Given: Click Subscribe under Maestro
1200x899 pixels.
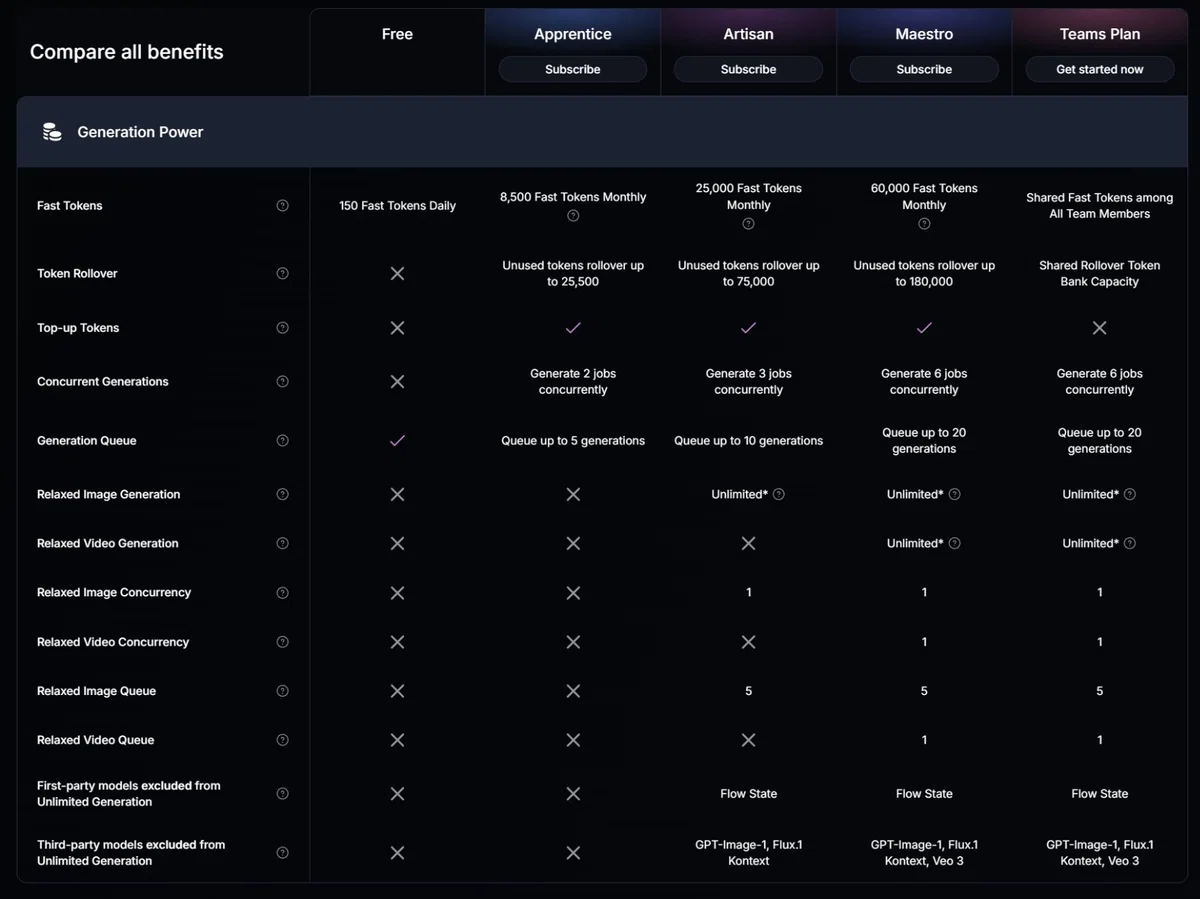Looking at the screenshot, I should 924,70.
